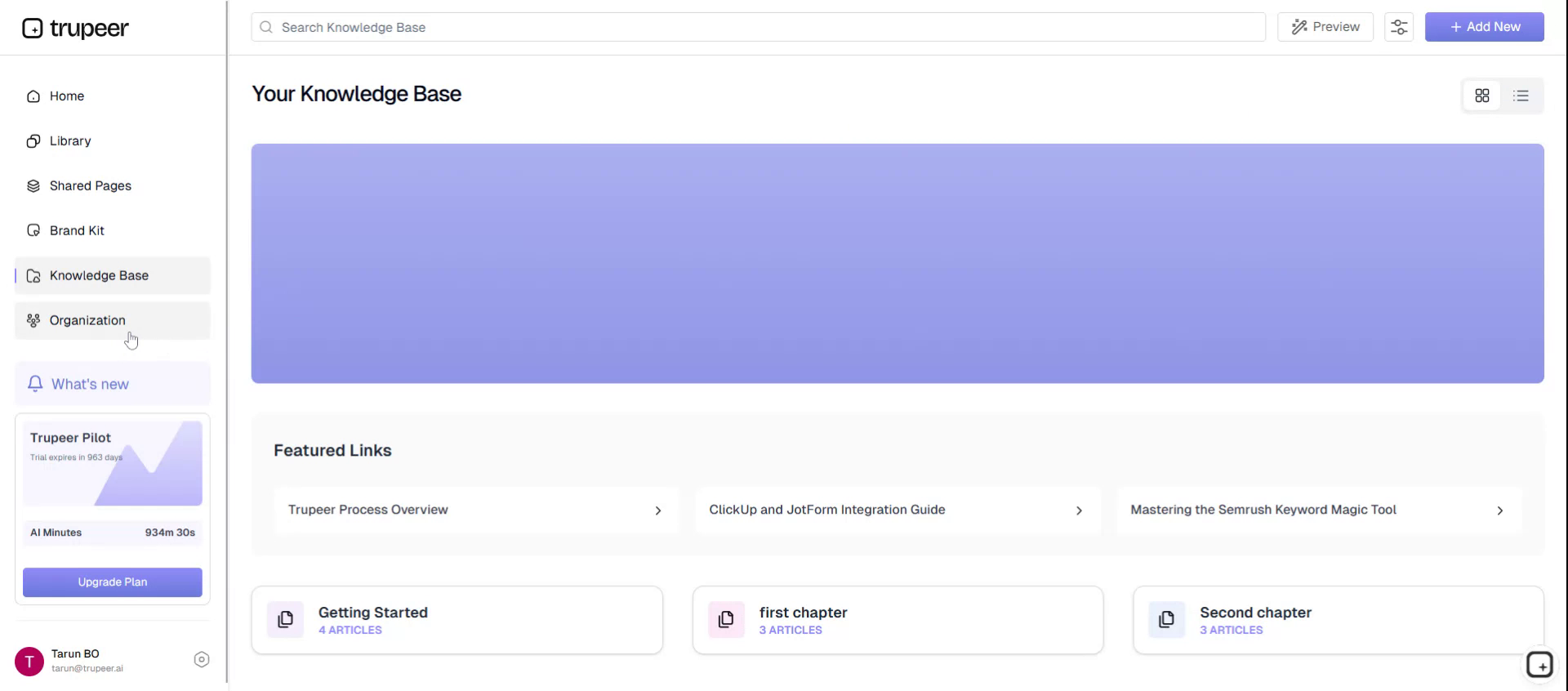
Task: Click the knowledge base banner image
Action: point(898,264)
